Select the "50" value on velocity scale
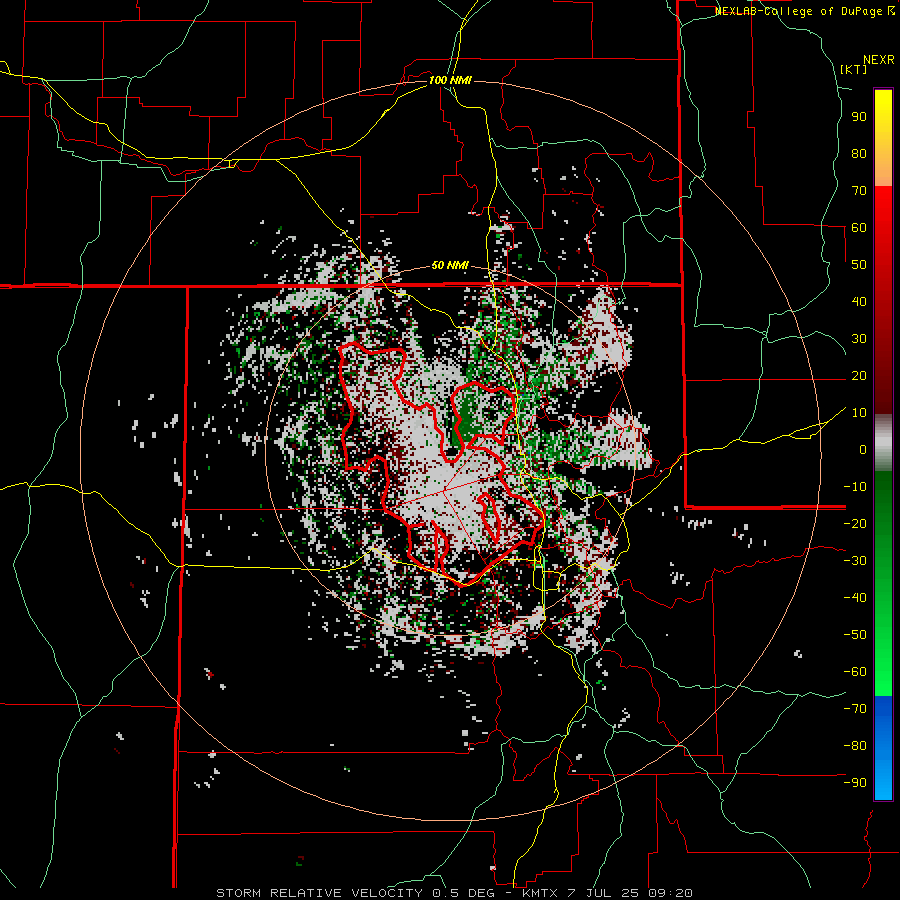Viewport: 900px width, 900px height. 859,265
